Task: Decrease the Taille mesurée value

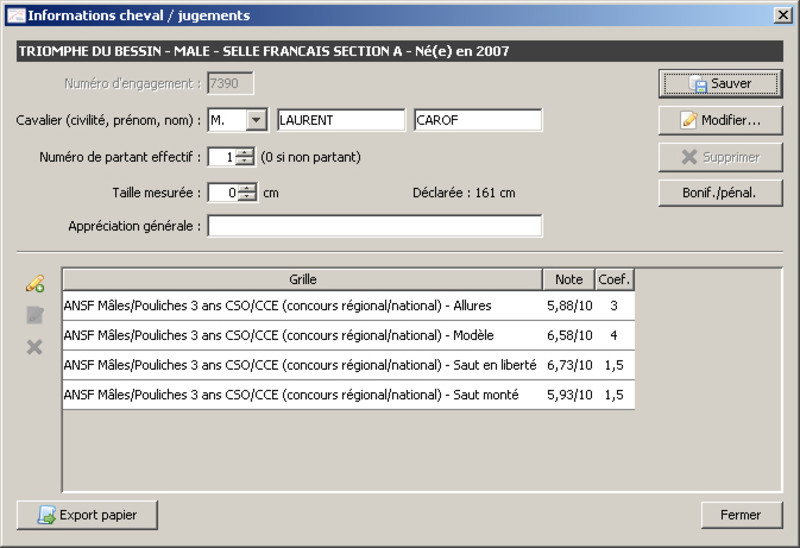Action: (247, 197)
